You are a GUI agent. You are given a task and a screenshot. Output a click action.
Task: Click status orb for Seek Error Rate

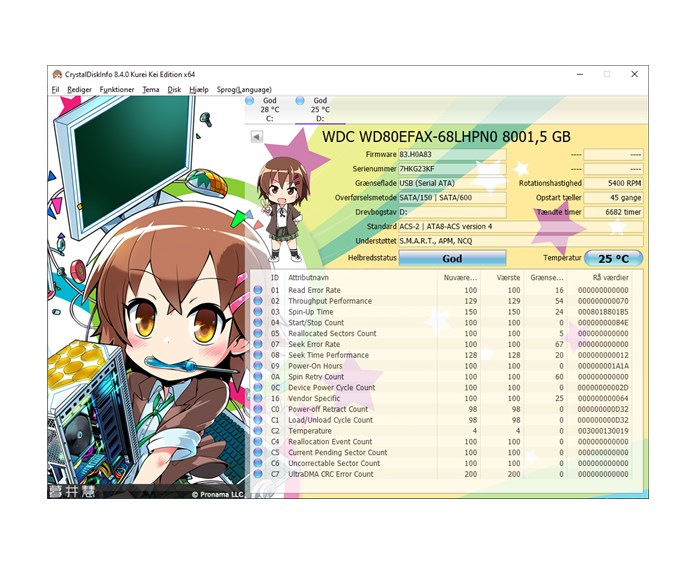coord(258,344)
